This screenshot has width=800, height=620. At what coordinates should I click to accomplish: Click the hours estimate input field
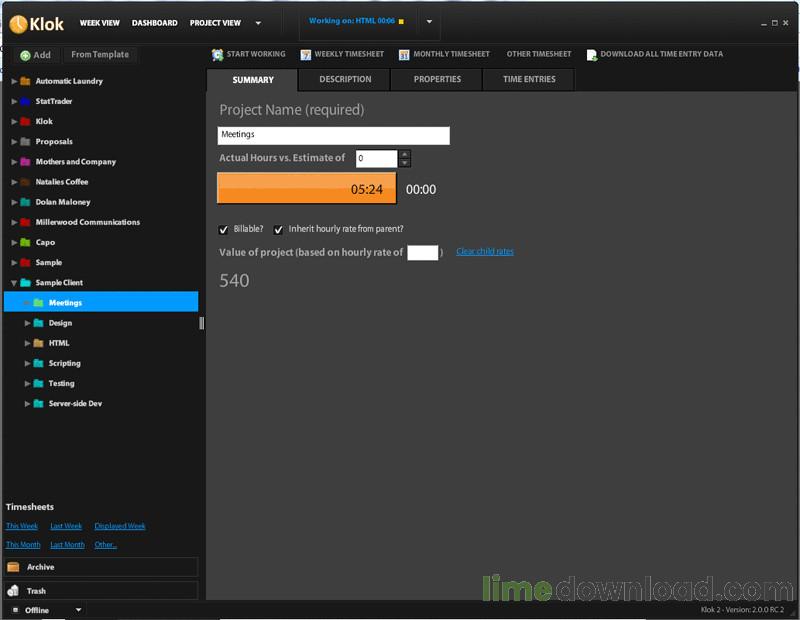(x=377, y=159)
